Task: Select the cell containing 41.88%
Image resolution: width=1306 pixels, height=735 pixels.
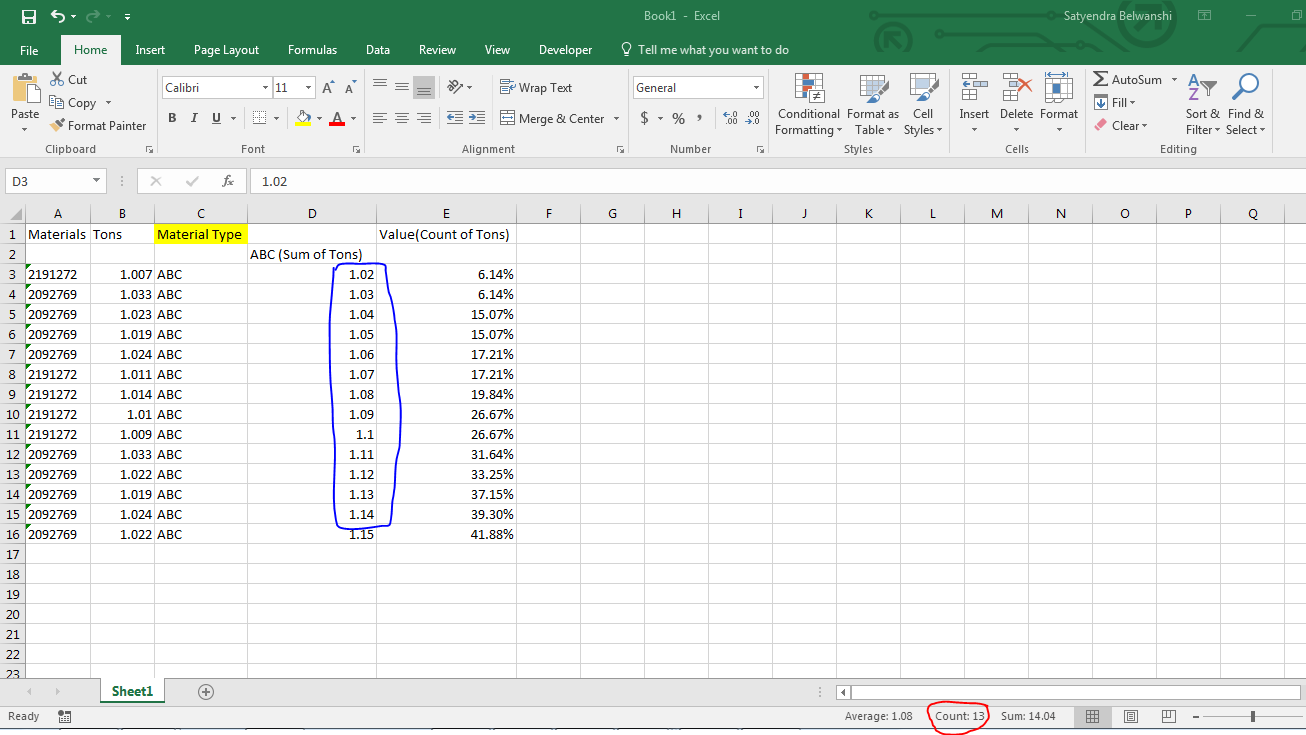Action: pyautogui.click(x=446, y=534)
